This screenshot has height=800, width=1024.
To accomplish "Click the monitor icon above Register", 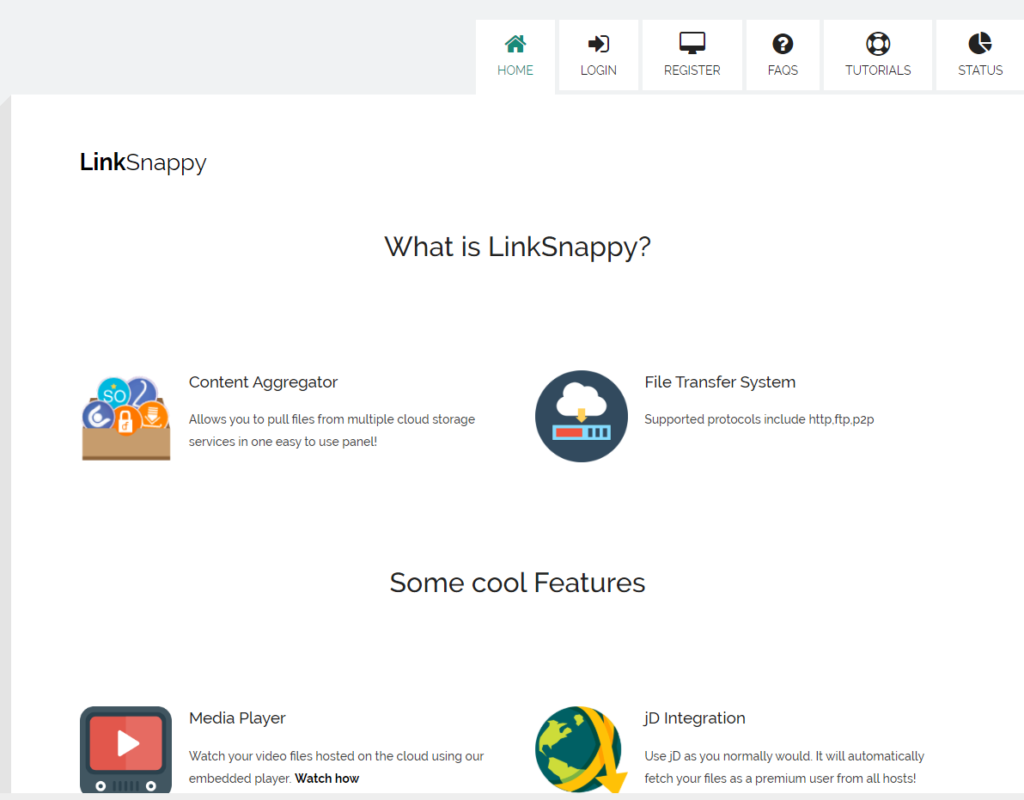I will (x=692, y=44).
